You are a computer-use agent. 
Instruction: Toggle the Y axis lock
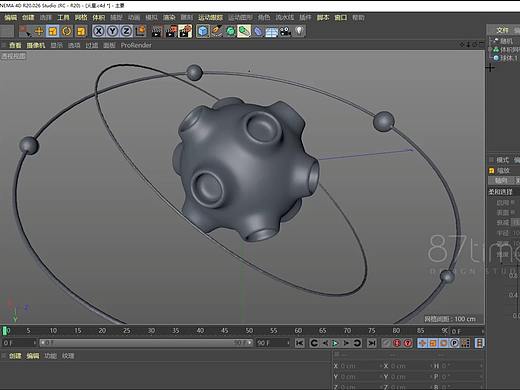112,31
